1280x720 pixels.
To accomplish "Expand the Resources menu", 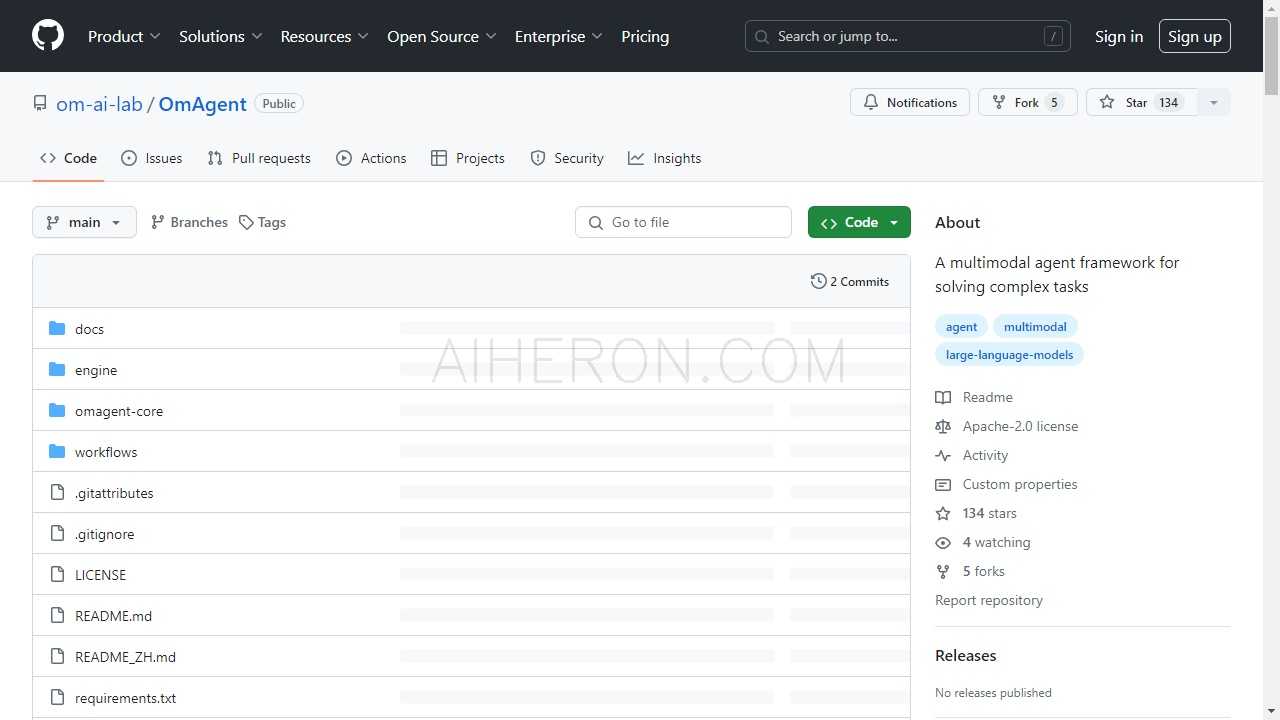I will point(325,36).
